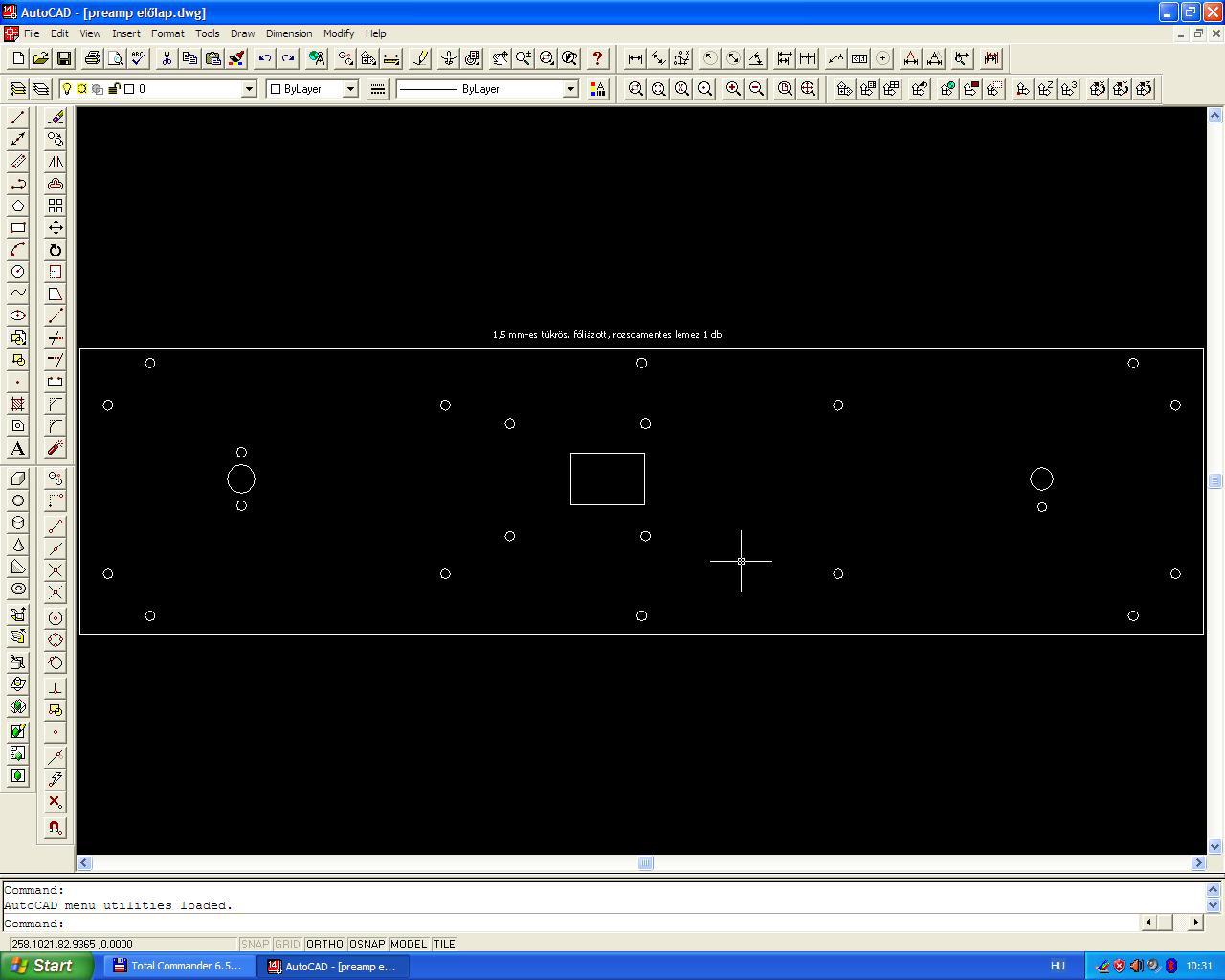
Task: Select the Ellipse draw tool
Action: coord(18,316)
